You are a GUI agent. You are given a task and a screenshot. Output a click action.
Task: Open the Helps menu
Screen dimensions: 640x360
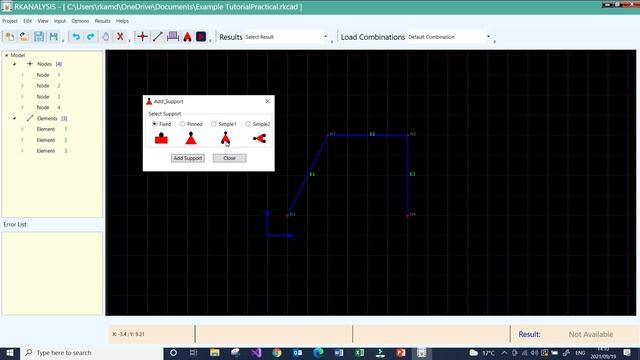click(x=122, y=21)
